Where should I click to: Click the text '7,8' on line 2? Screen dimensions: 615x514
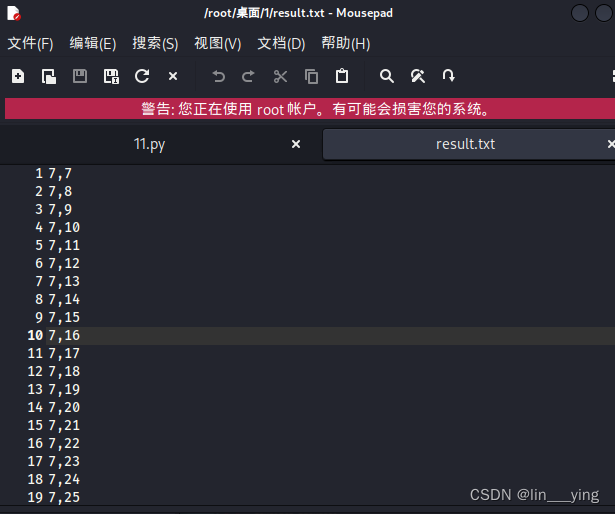coord(60,191)
